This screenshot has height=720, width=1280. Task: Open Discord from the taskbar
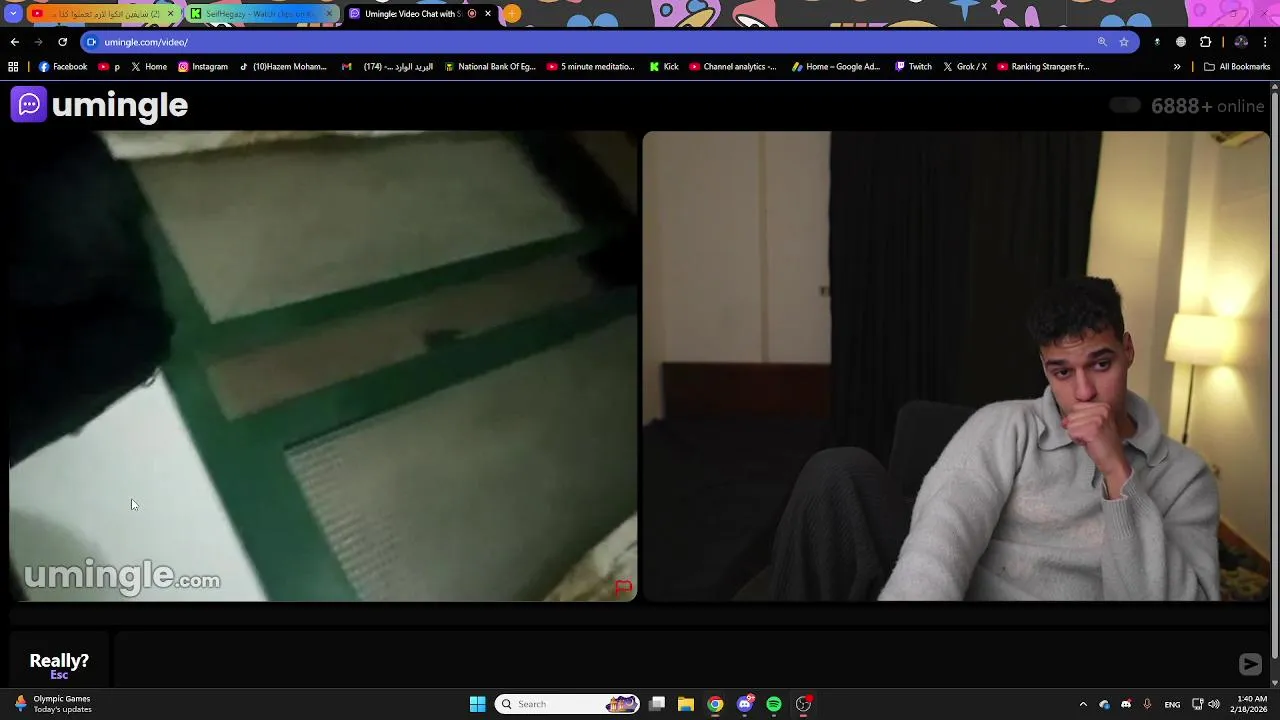(x=745, y=704)
